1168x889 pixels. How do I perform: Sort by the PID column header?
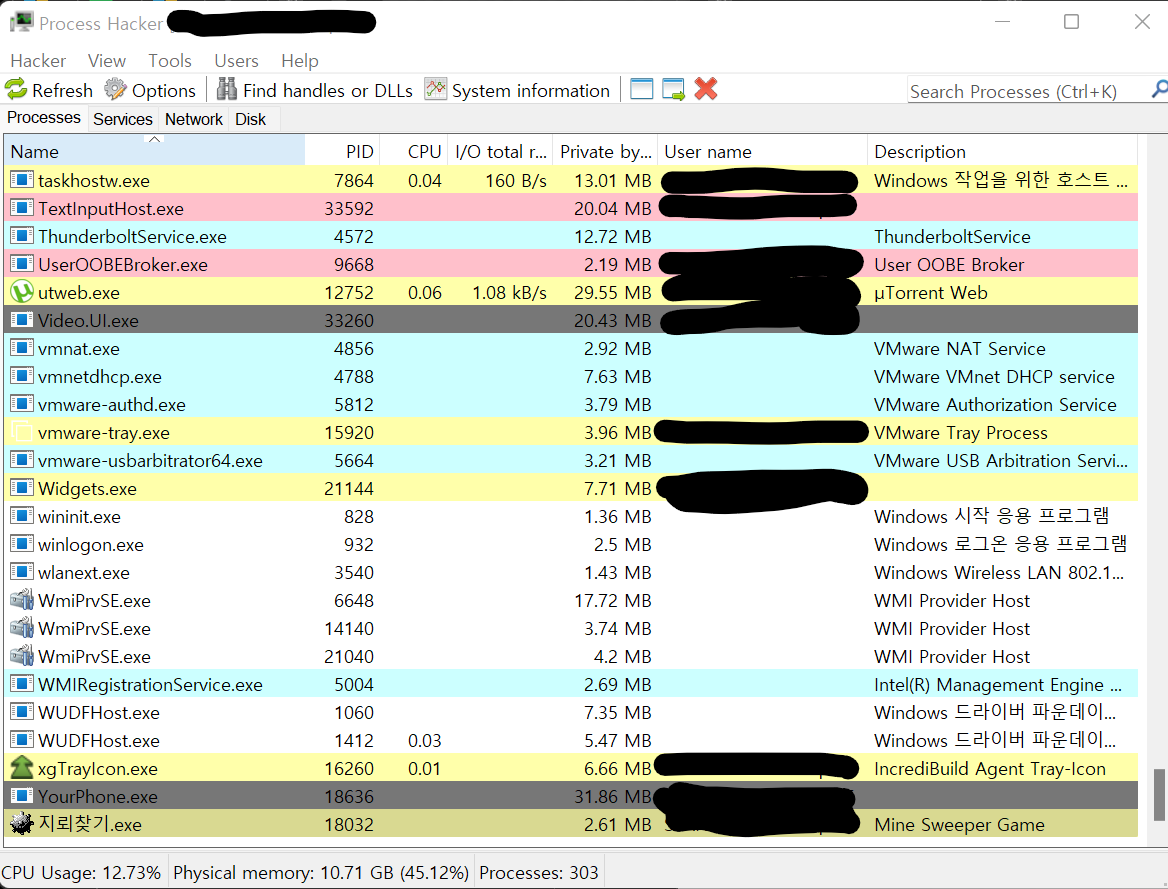point(343,151)
